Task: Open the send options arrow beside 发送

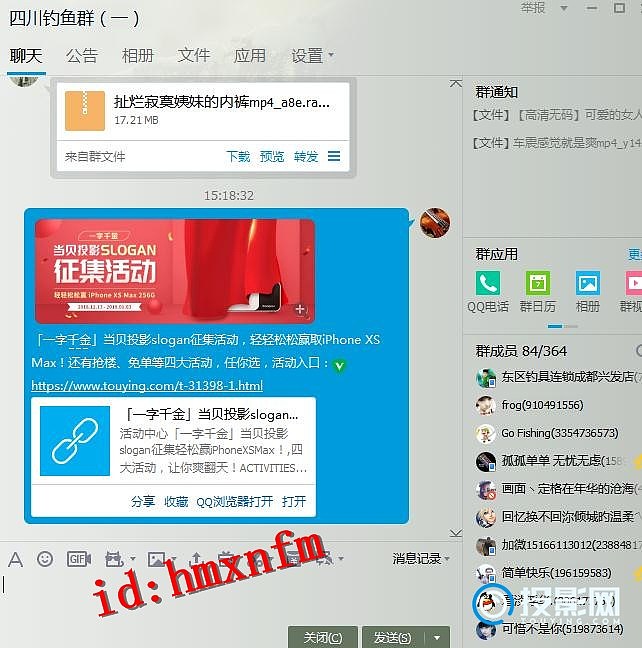Action: click(437, 638)
